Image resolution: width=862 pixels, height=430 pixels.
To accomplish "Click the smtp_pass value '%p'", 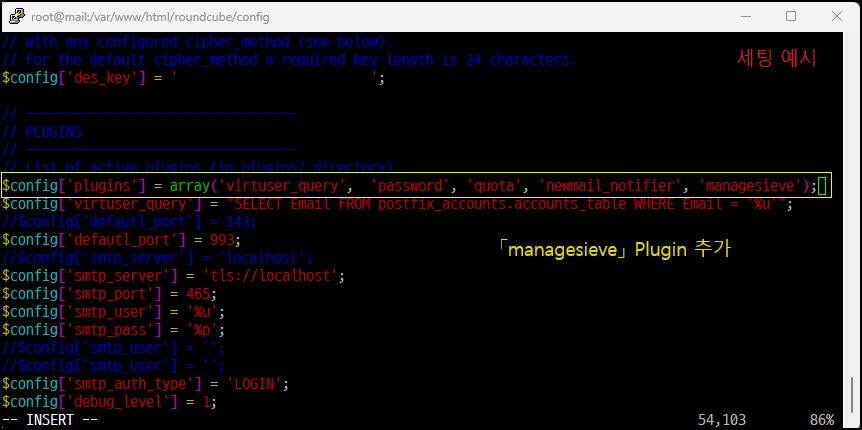I will pos(202,330).
